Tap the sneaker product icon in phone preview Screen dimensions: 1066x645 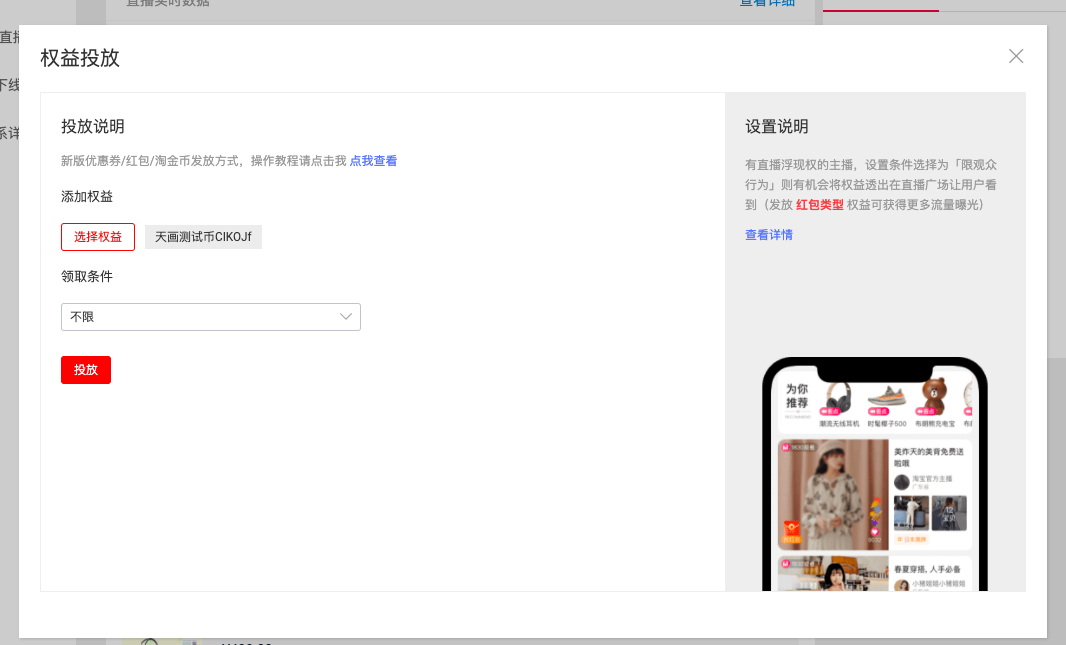[886, 397]
